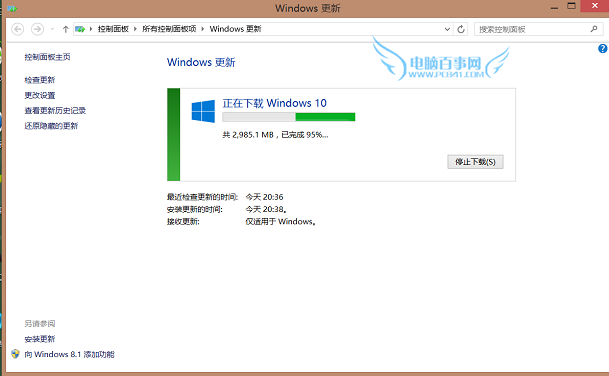Open the address bar history dropdown
Image resolution: width=609 pixels, height=376 pixels.
[x=447, y=29]
